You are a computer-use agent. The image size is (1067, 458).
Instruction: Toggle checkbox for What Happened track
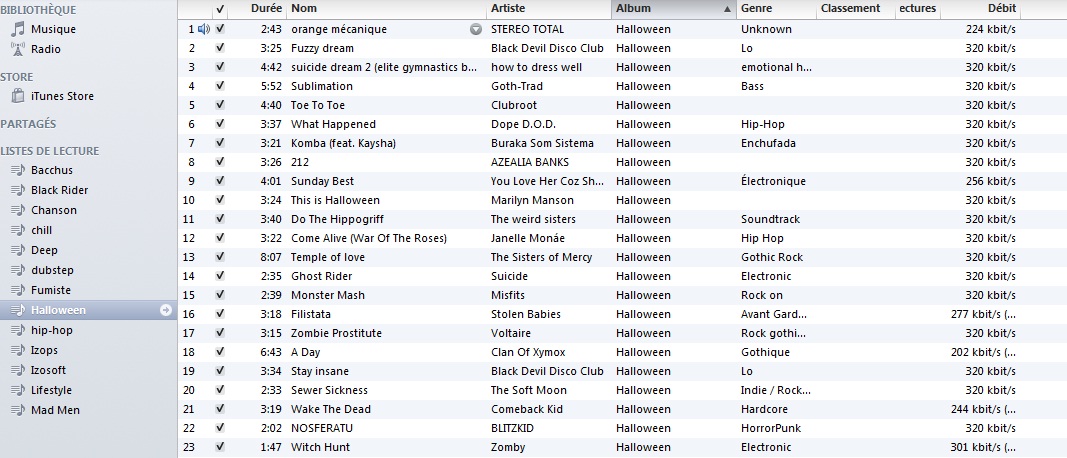click(x=220, y=124)
